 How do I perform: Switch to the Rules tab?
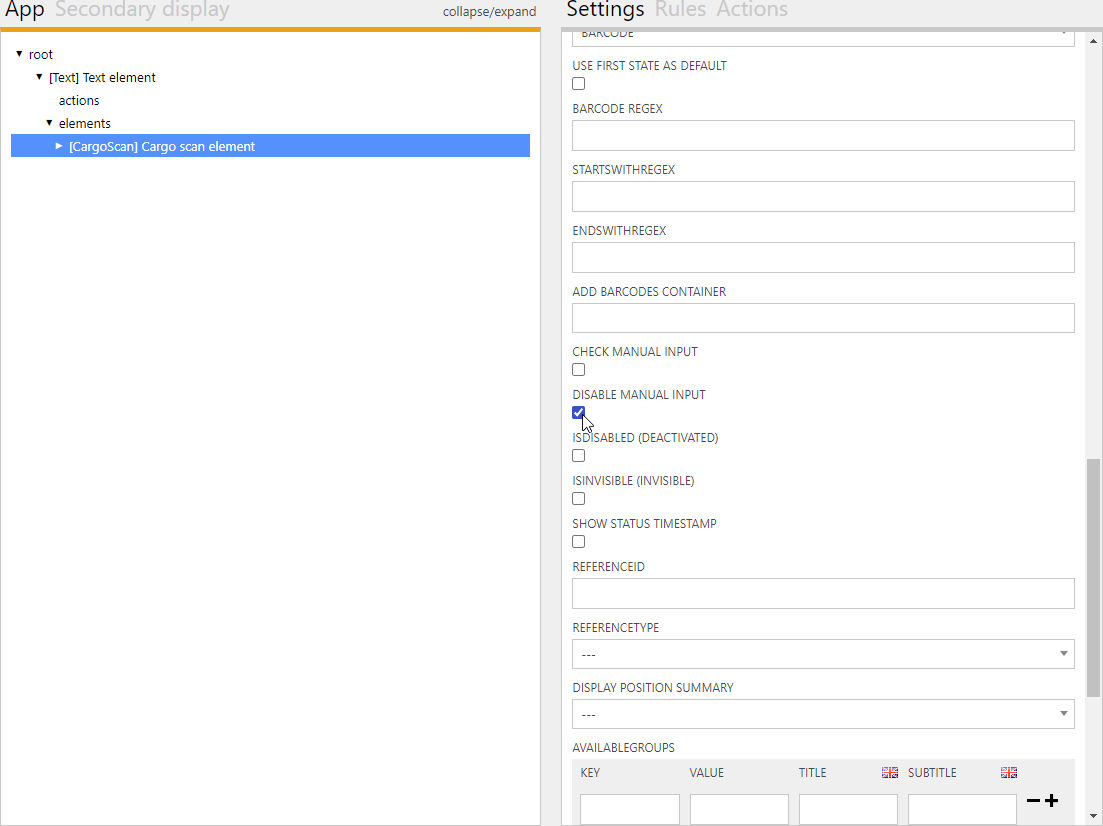pyautogui.click(x=680, y=10)
